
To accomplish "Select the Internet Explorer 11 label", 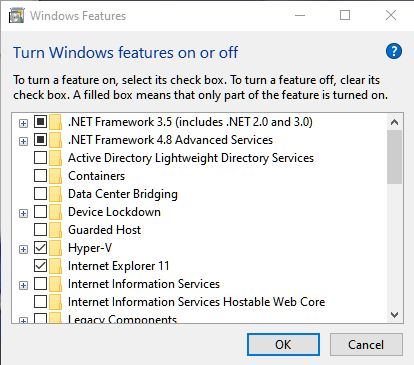I will 119,266.
